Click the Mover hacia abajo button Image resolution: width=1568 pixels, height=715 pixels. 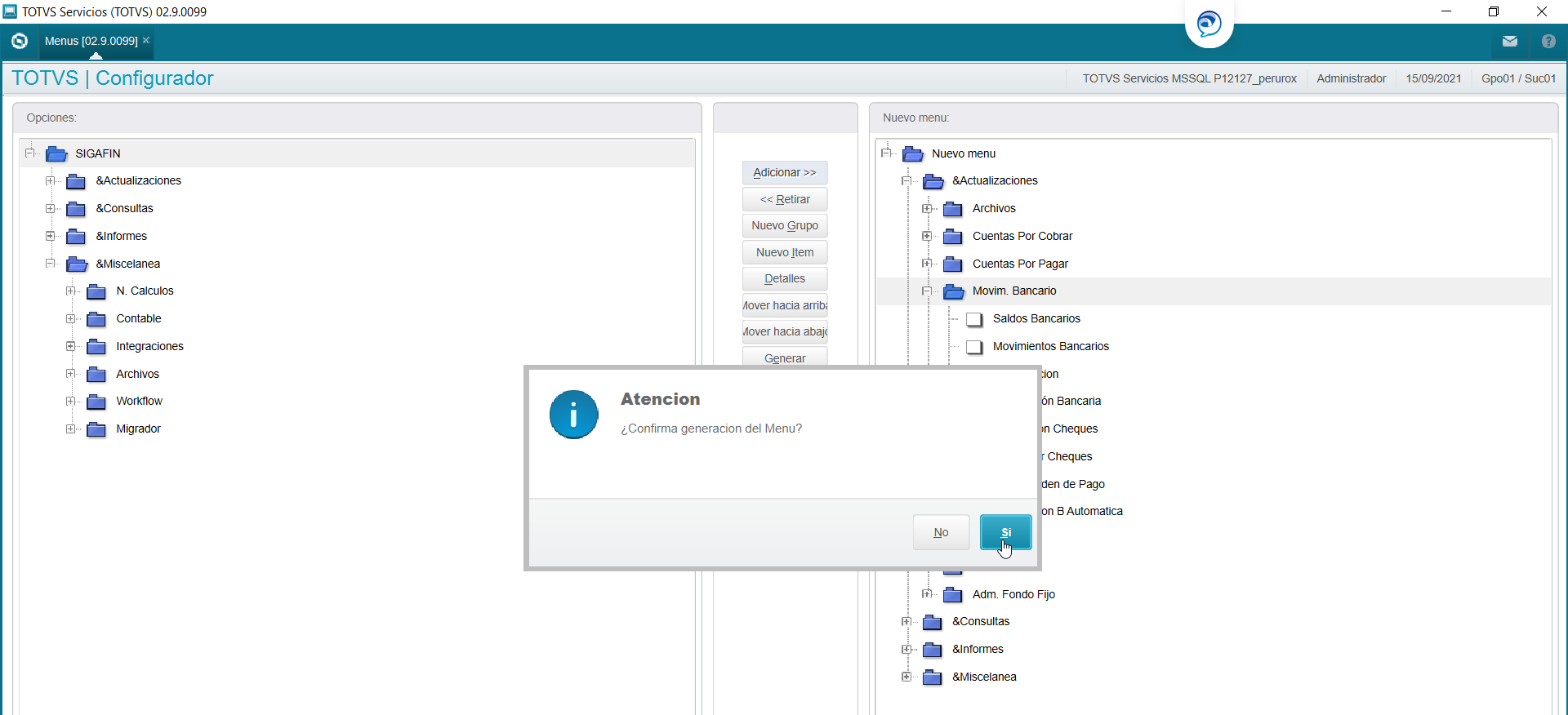785,331
